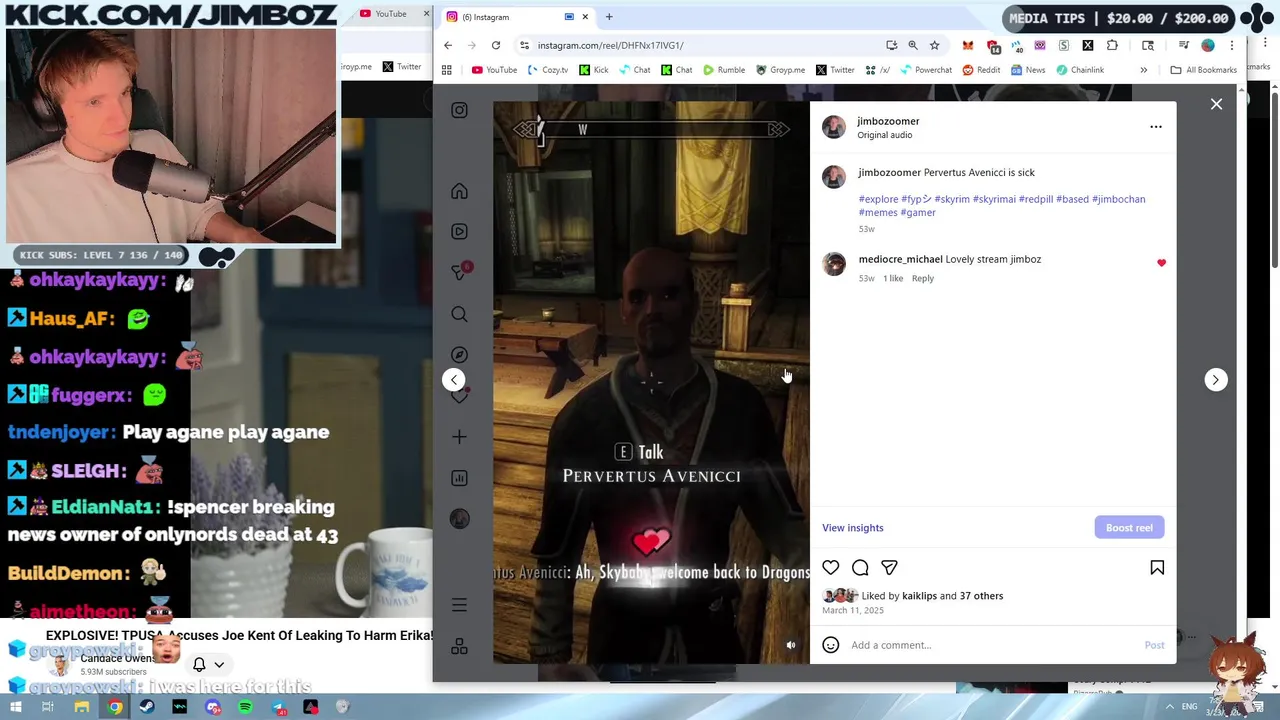This screenshot has height=720, width=1280.
Task: Open the Cozy.tv bookmark
Action: [x=548, y=70]
